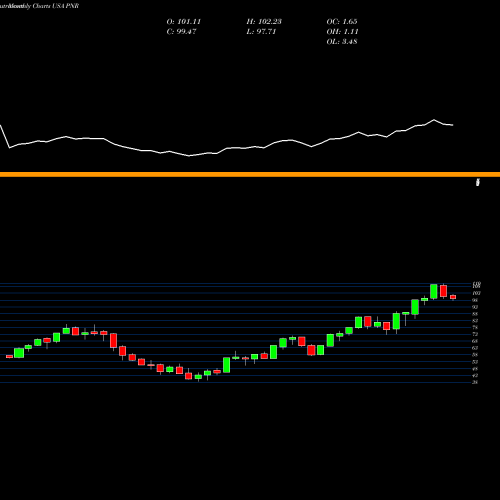
Task: Click the 'OC: 1.65' value
Action: coord(342,22)
